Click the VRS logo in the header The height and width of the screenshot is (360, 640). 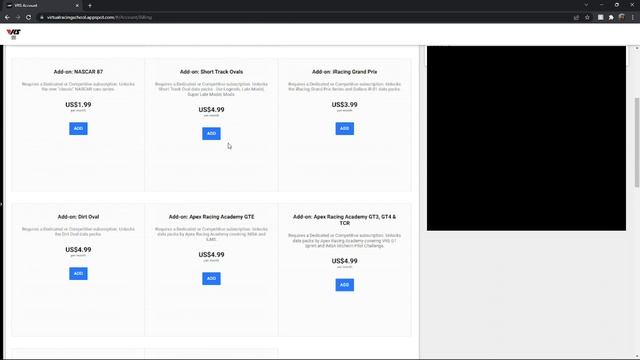click(x=13, y=32)
